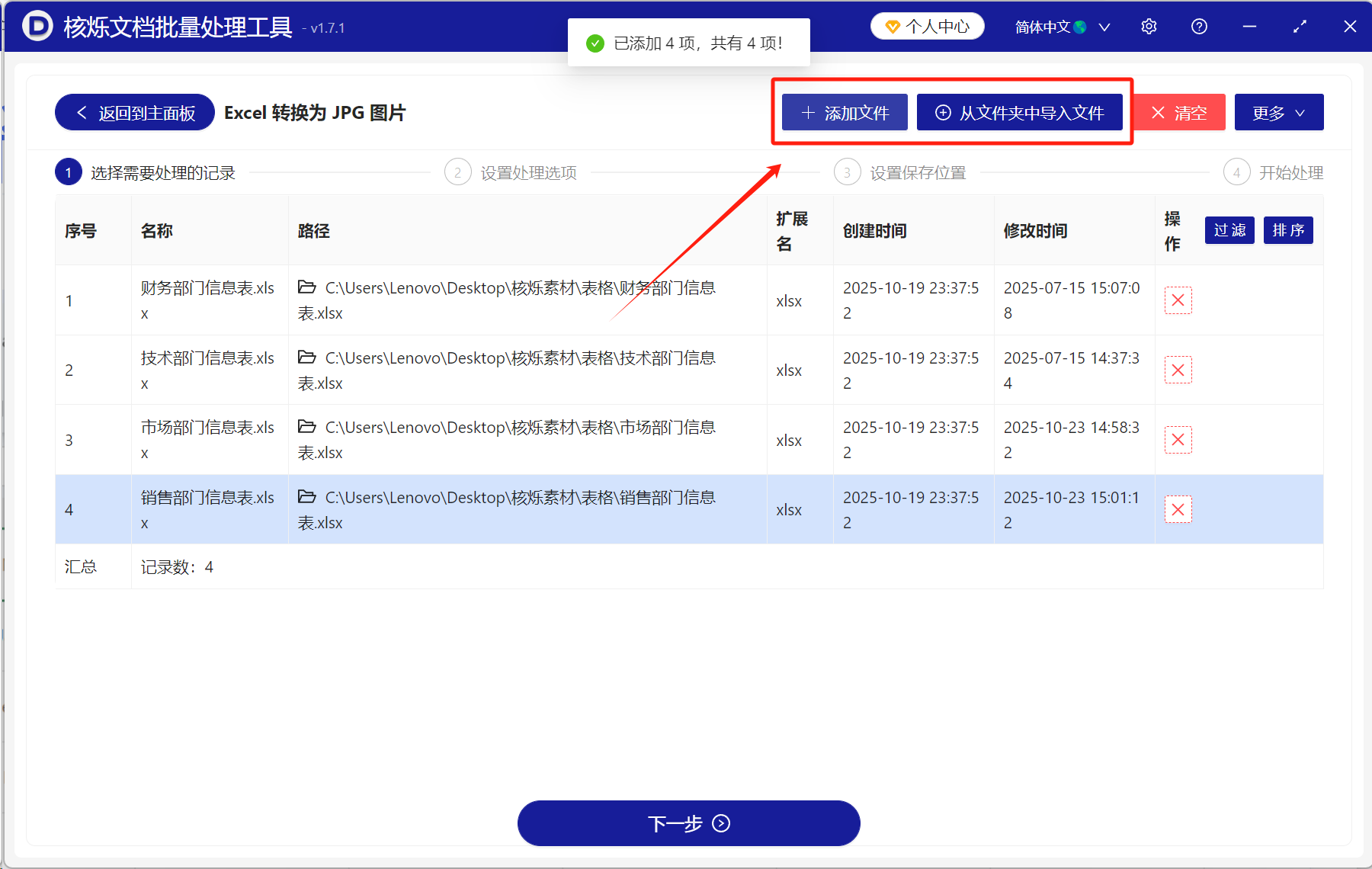Expand the language selector dropdown

(x=1104, y=26)
